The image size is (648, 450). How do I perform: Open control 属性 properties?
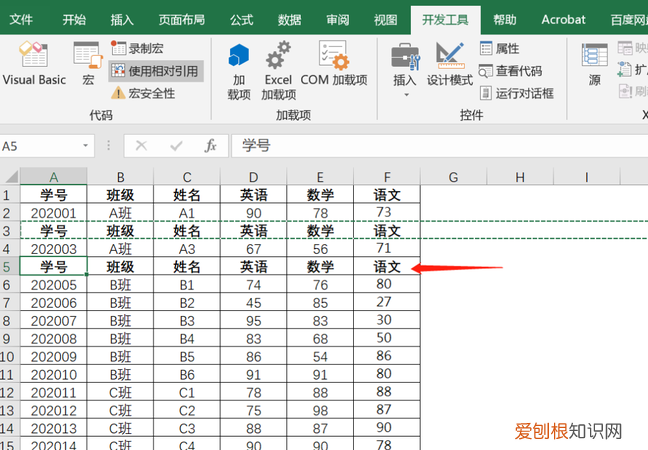(x=500, y=48)
